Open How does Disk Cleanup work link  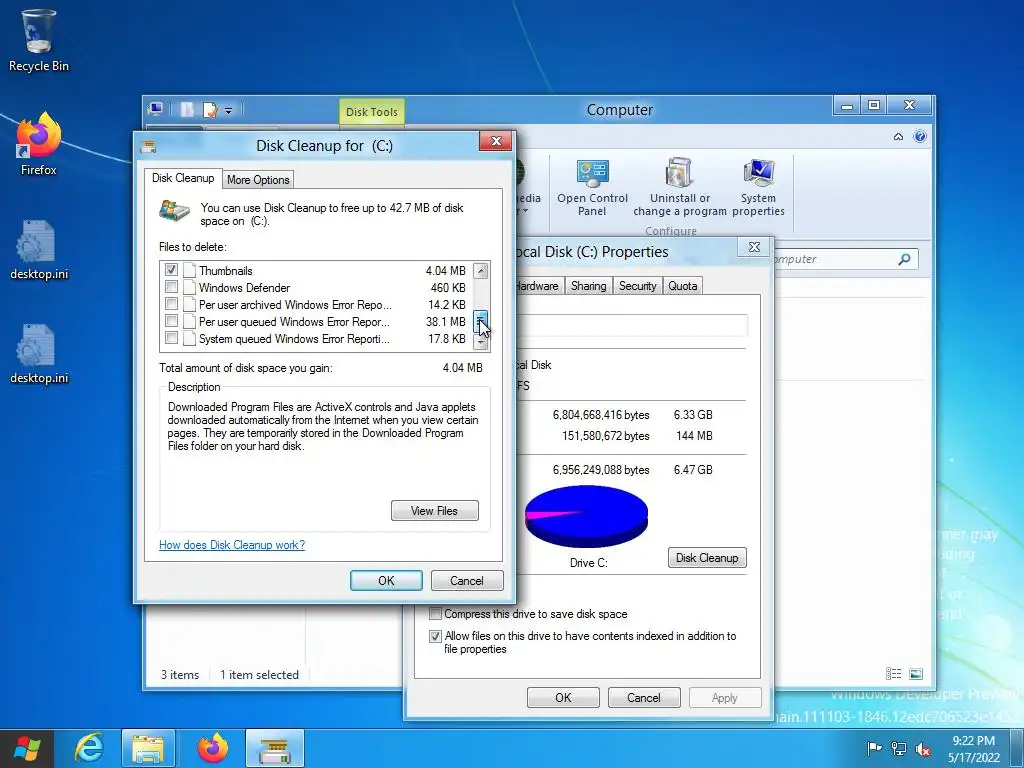coord(232,545)
